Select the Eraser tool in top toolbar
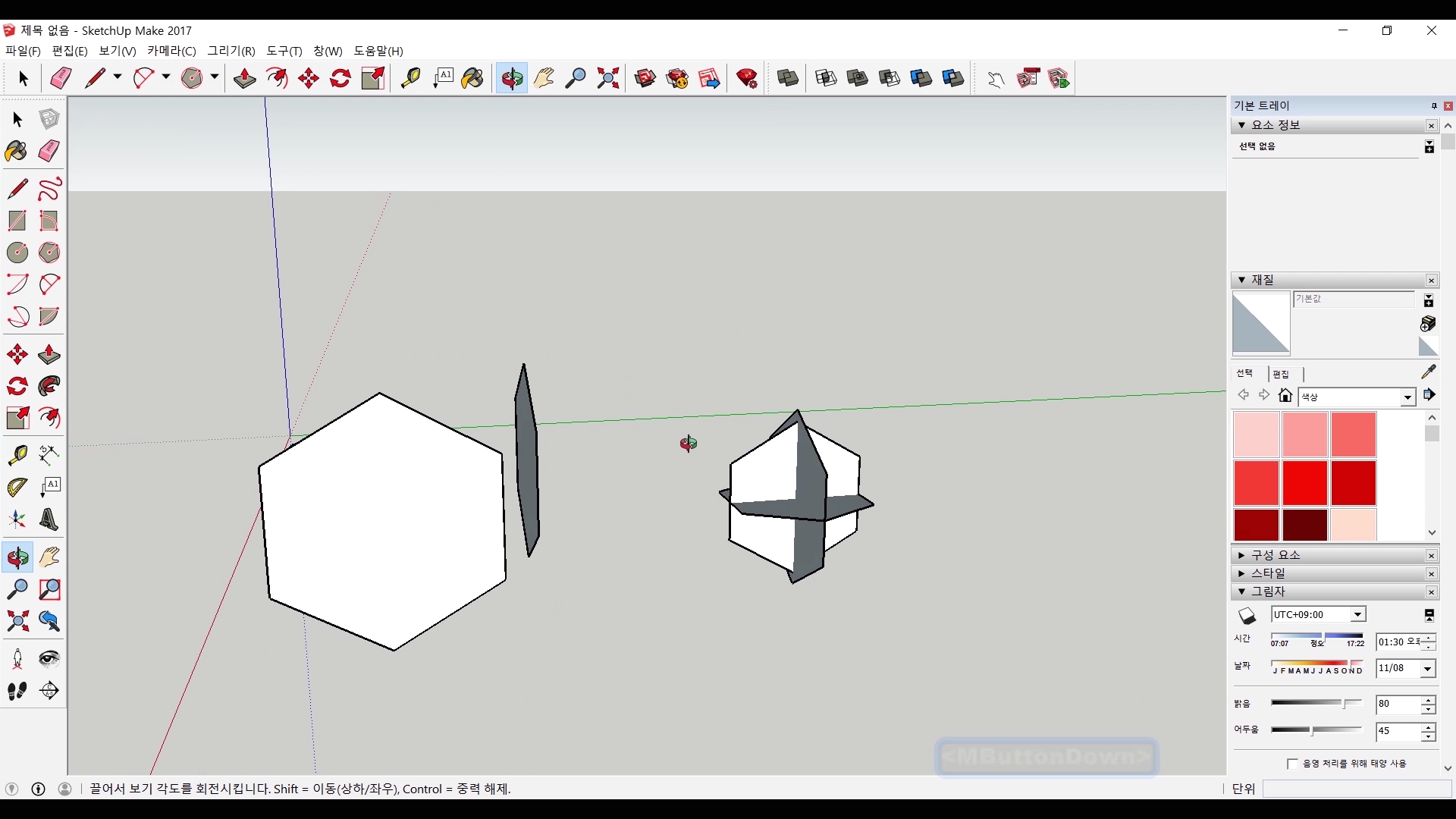The height and width of the screenshot is (819, 1456). [x=61, y=78]
